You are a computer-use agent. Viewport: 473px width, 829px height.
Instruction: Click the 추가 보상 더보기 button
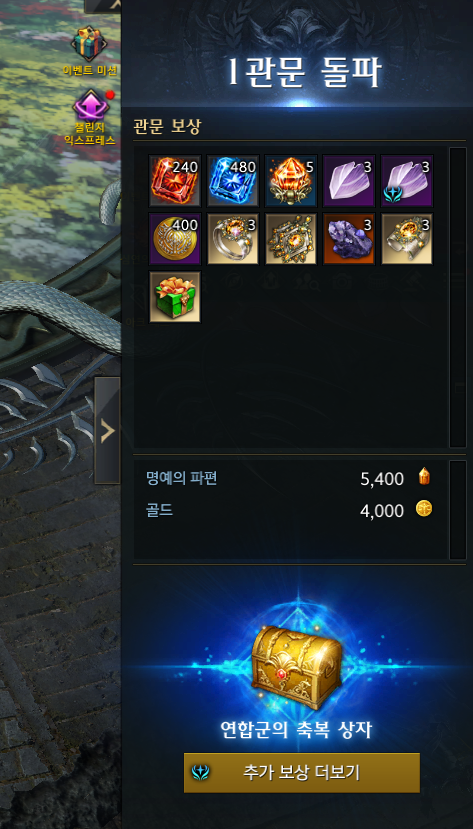tap(302, 772)
